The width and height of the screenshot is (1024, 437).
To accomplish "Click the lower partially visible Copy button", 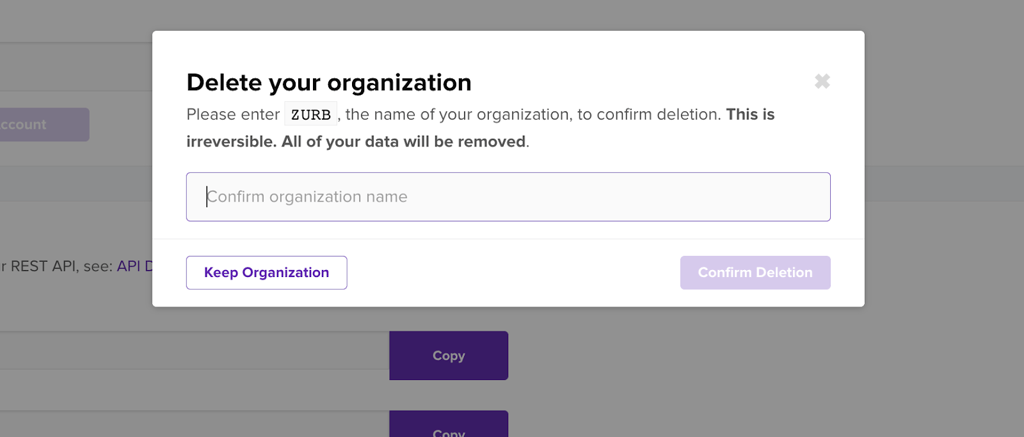I will (x=448, y=427).
